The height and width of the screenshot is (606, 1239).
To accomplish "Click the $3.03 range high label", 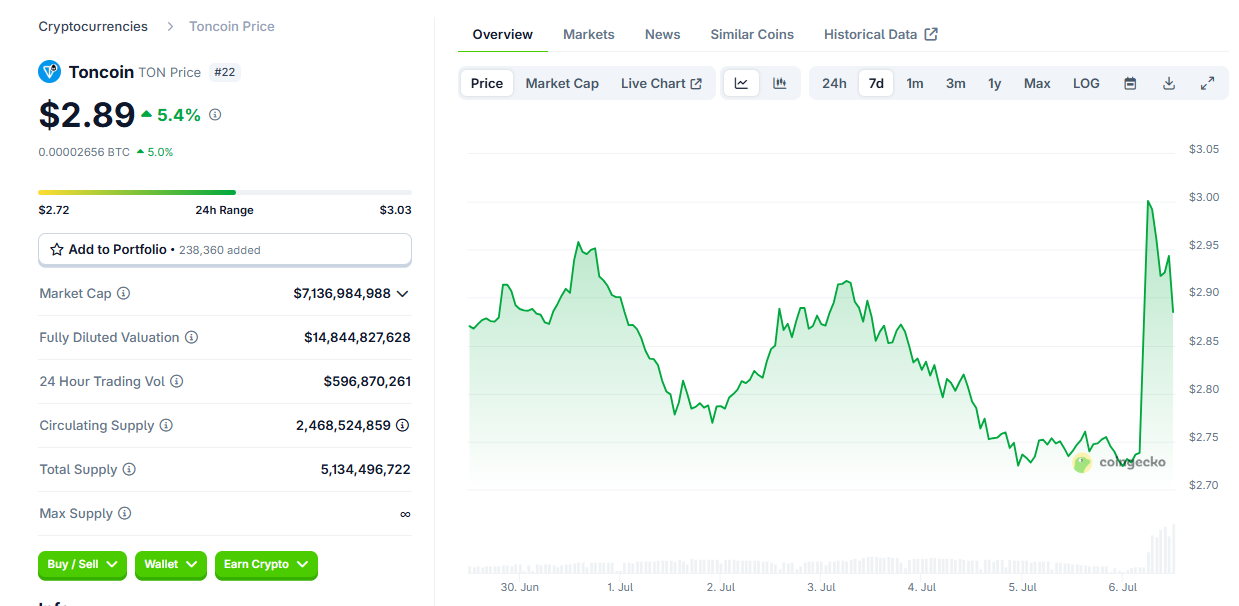I will tap(395, 210).
